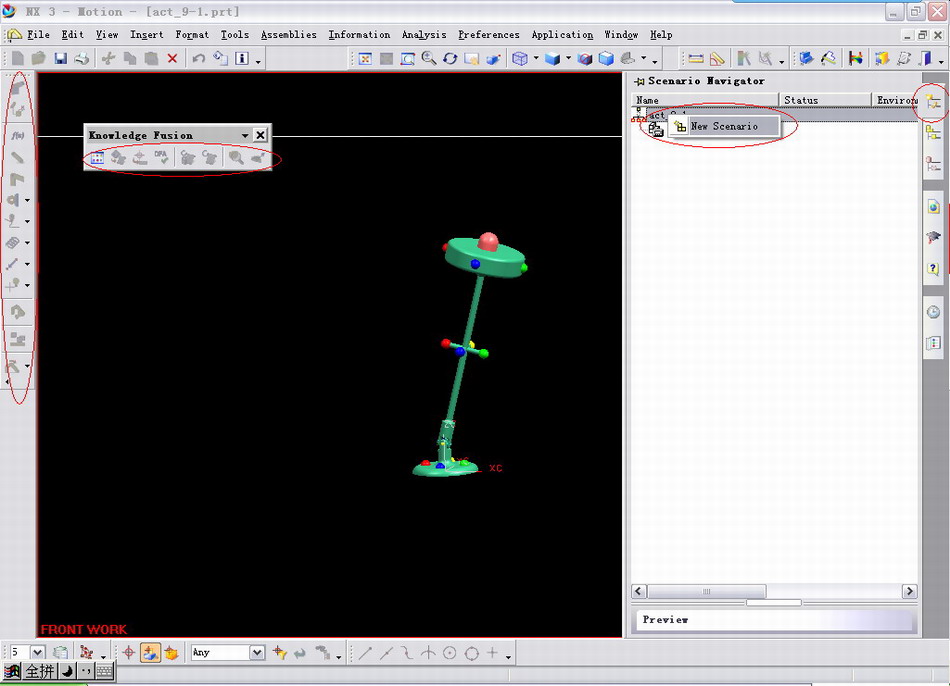This screenshot has height=686, width=950.
Task: Click the Print icon in toolbar
Action: 81,58
